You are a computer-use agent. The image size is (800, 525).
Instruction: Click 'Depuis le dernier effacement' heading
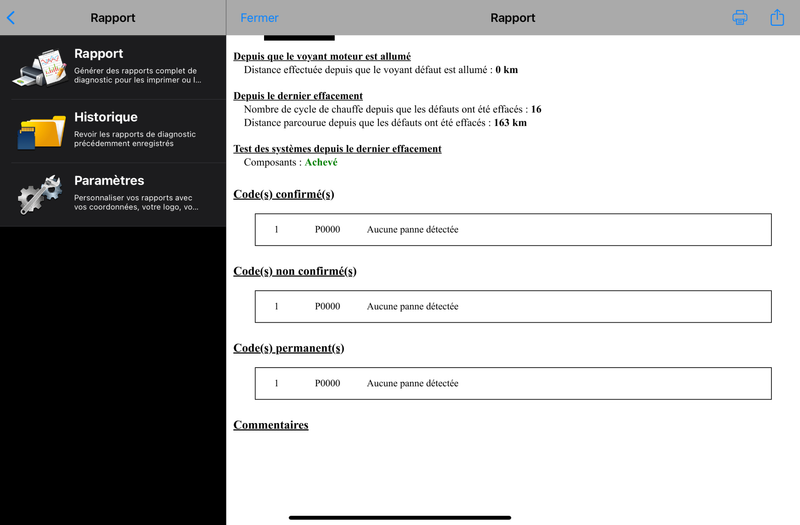298,96
